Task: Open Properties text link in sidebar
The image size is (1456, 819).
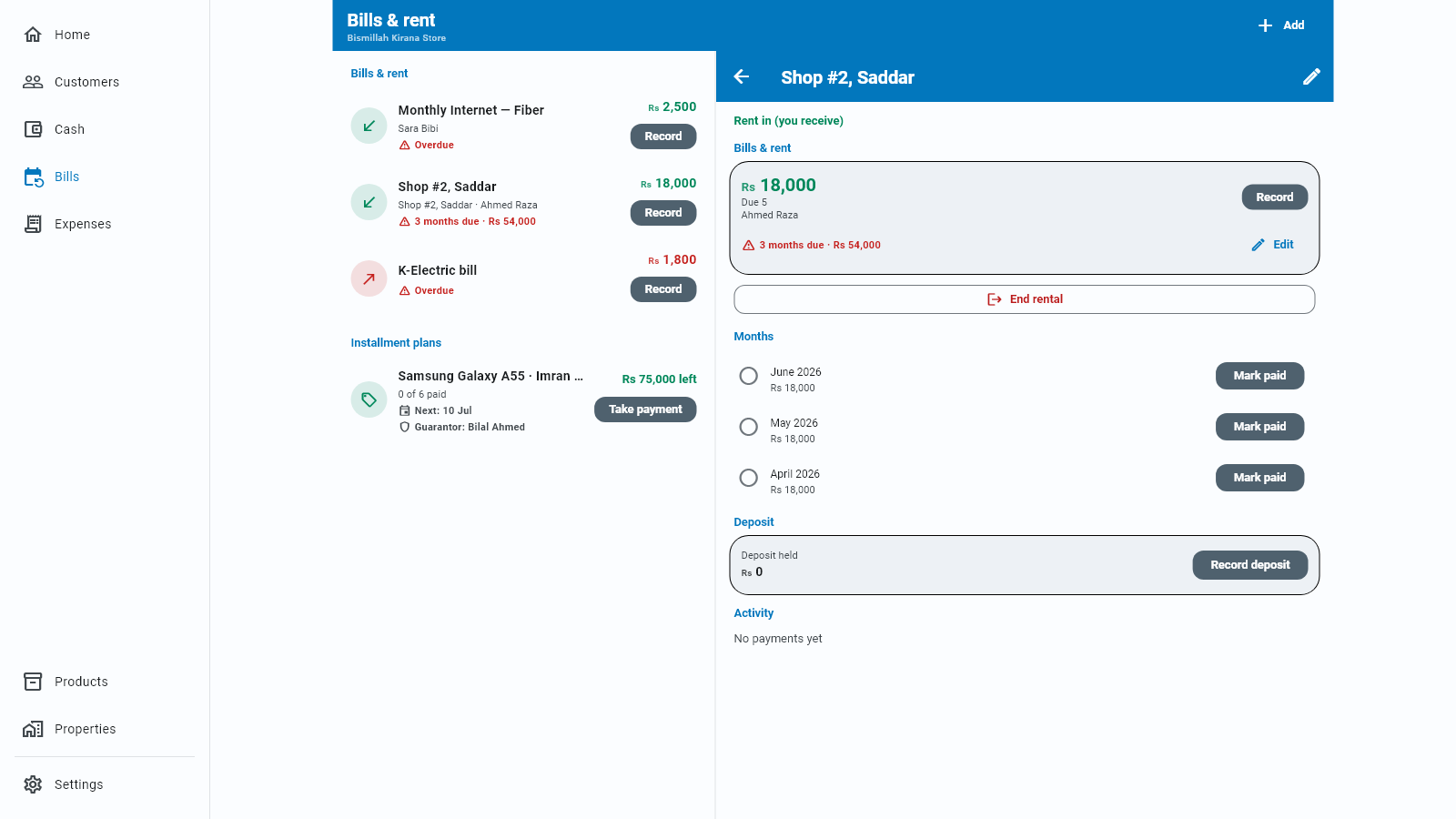Action: pos(86,729)
